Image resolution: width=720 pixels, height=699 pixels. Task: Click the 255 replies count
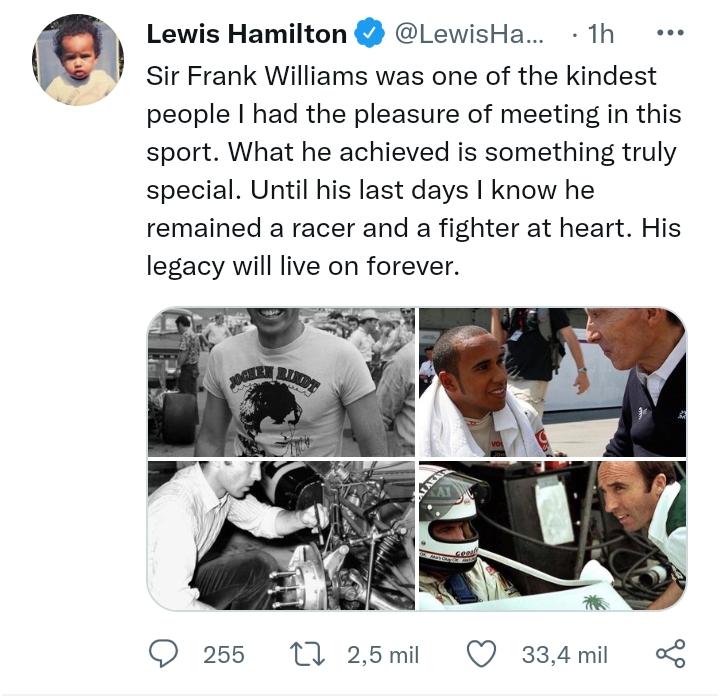pyautogui.click(x=224, y=654)
